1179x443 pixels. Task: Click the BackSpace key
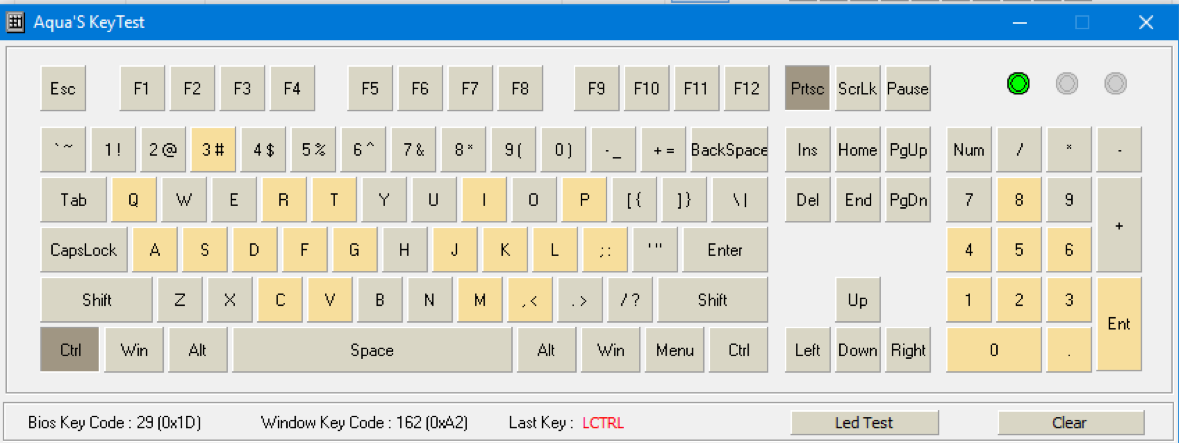pyautogui.click(x=729, y=150)
